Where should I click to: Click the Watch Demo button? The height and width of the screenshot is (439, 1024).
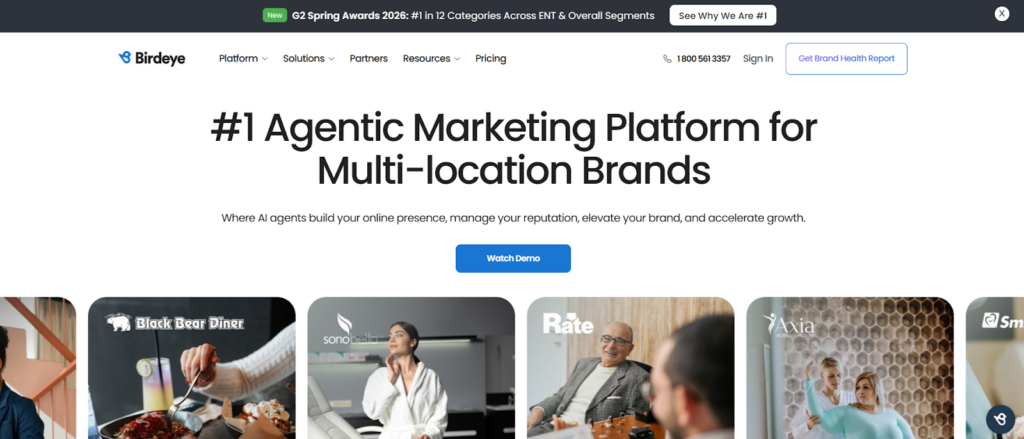pyautogui.click(x=513, y=259)
